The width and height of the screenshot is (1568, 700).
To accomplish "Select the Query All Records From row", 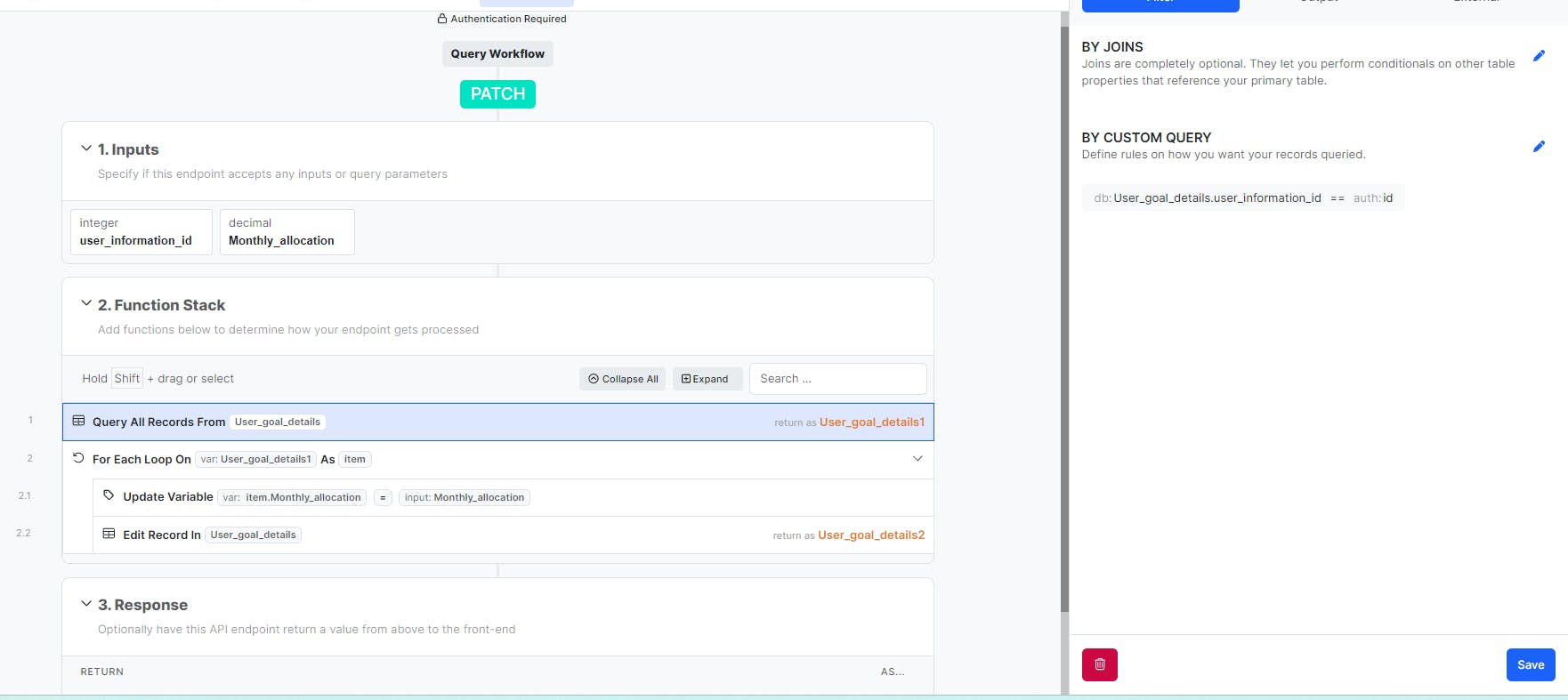I will [x=497, y=422].
